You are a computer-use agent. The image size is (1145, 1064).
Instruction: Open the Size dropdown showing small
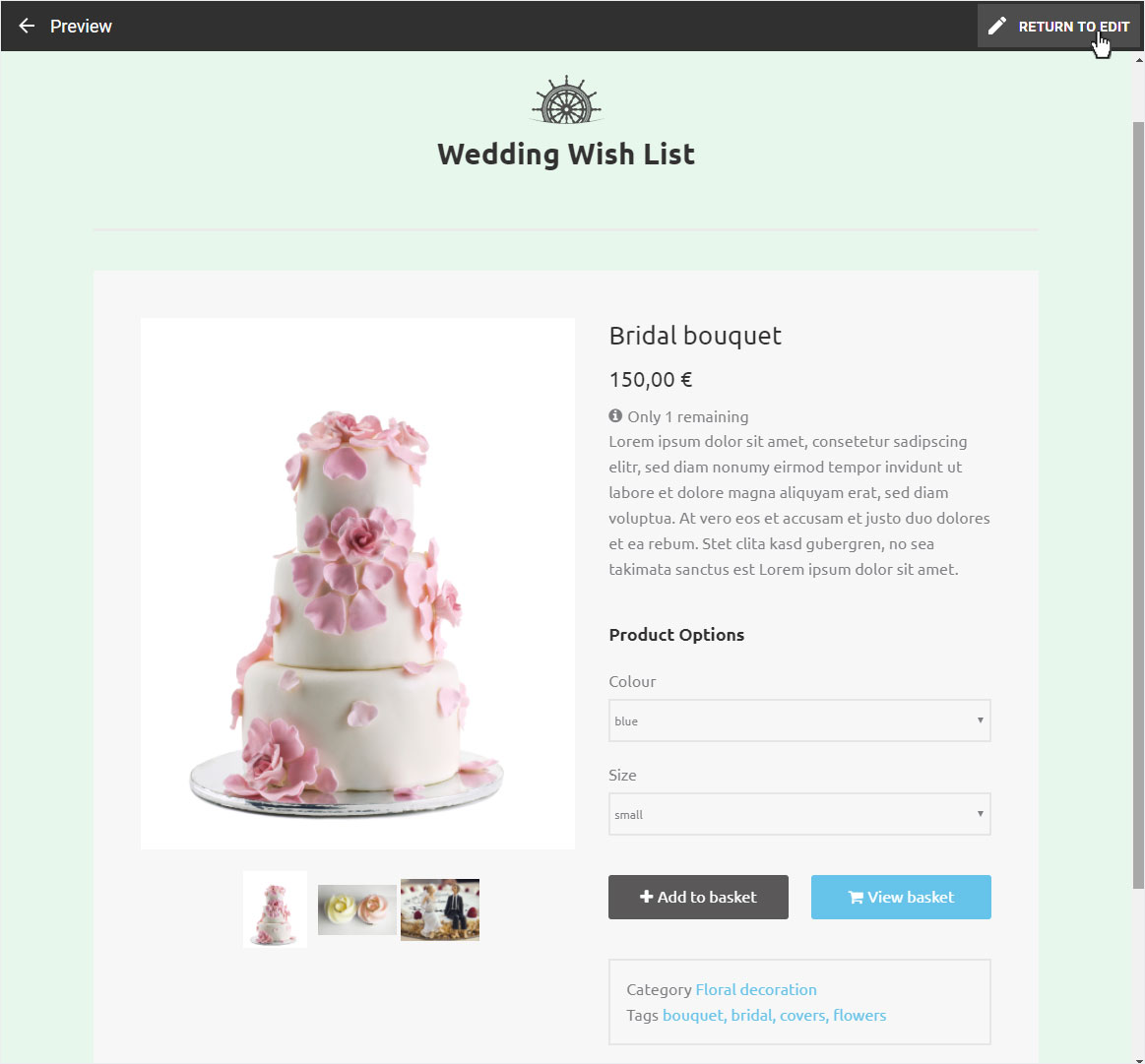[x=799, y=814]
